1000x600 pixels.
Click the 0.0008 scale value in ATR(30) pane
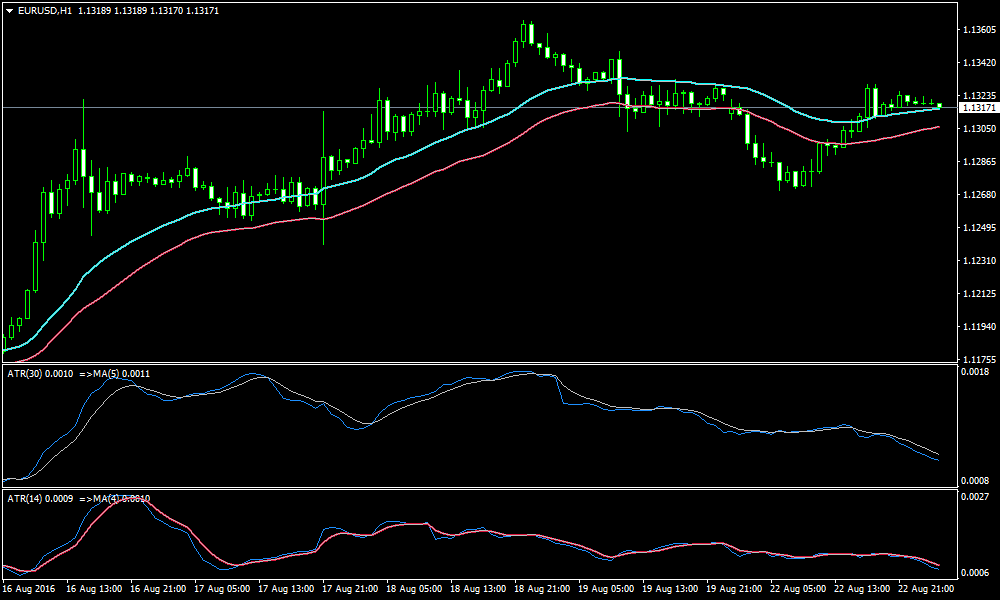pyautogui.click(x=975, y=480)
